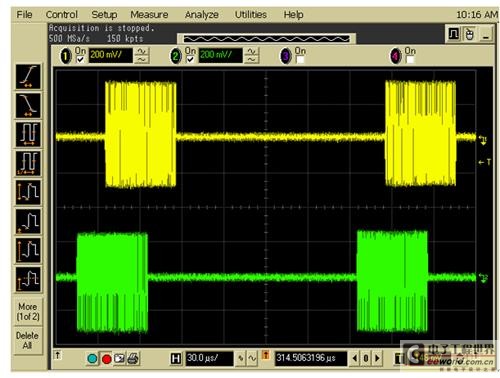Choose the period measurement icon
Screen dimensions: 500x378
28,134
